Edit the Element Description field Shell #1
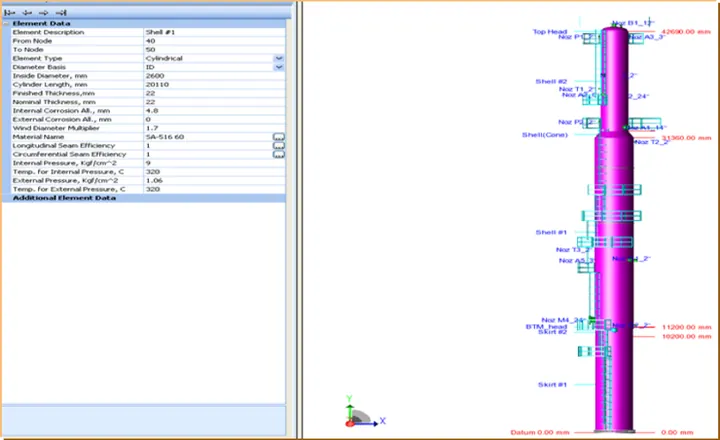The width and height of the screenshot is (720, 440). point(214,32)
